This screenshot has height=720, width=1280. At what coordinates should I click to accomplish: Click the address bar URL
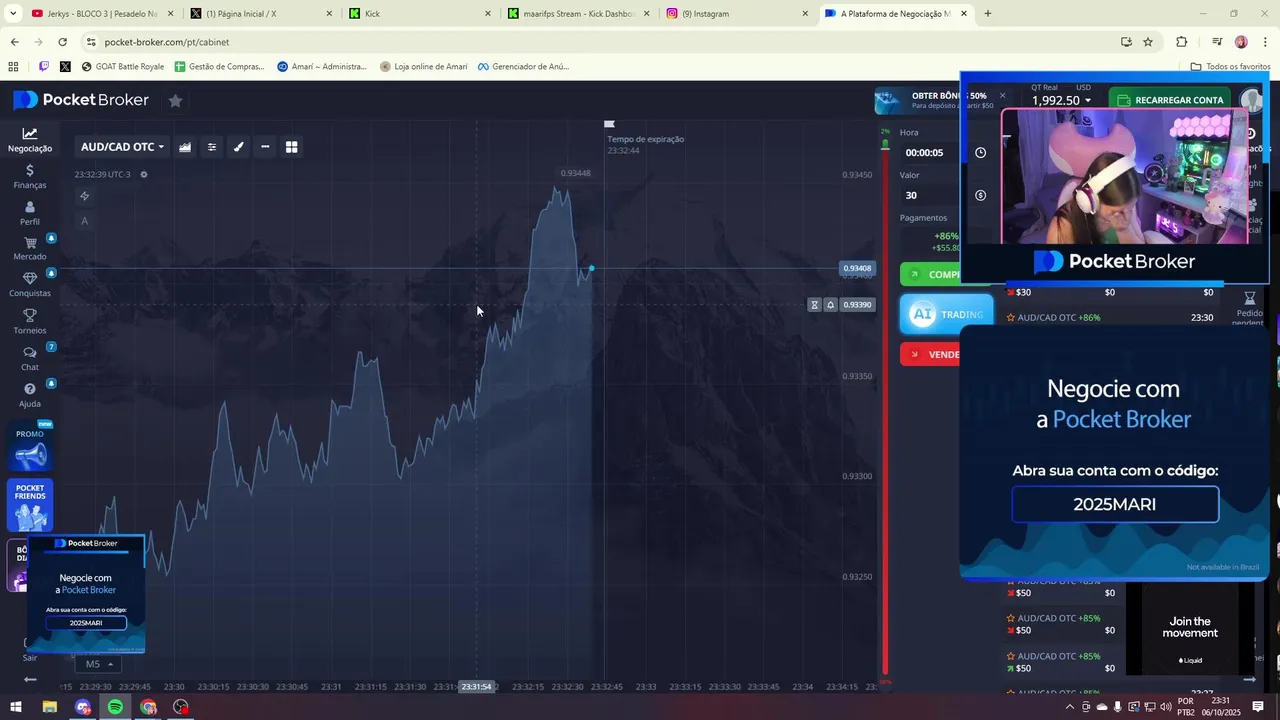167,42
